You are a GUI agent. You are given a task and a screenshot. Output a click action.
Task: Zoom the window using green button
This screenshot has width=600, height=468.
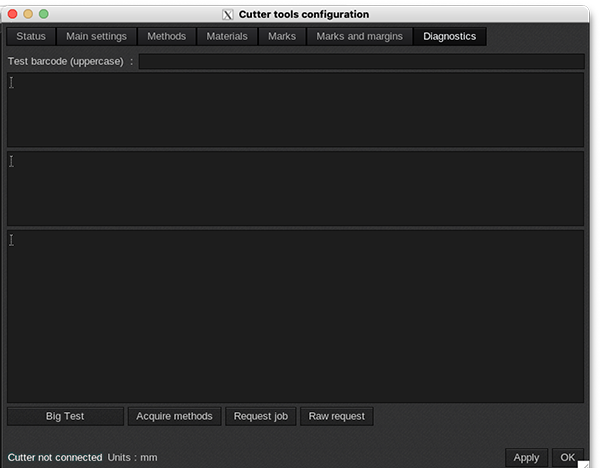click(43, 14)
